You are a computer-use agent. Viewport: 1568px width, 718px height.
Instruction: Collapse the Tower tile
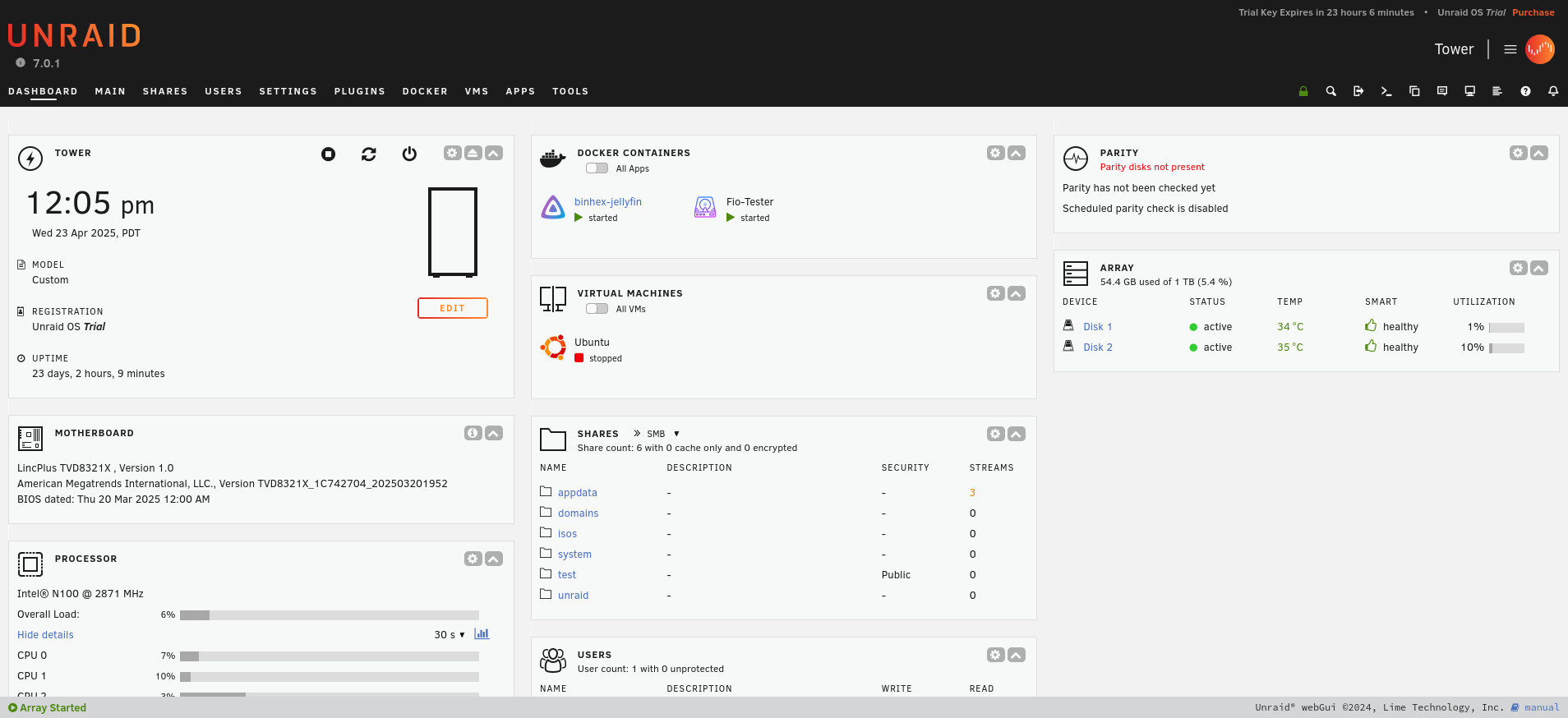pyautogui.click(x=494, y=153)
